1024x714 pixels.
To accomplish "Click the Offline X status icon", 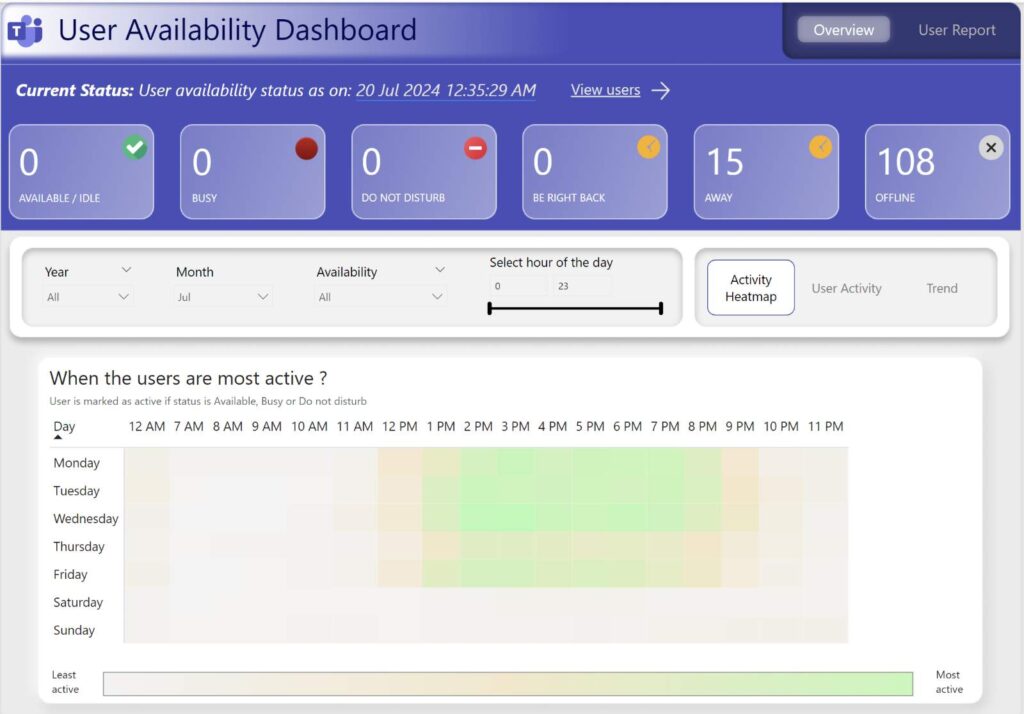I will point(990,148).
